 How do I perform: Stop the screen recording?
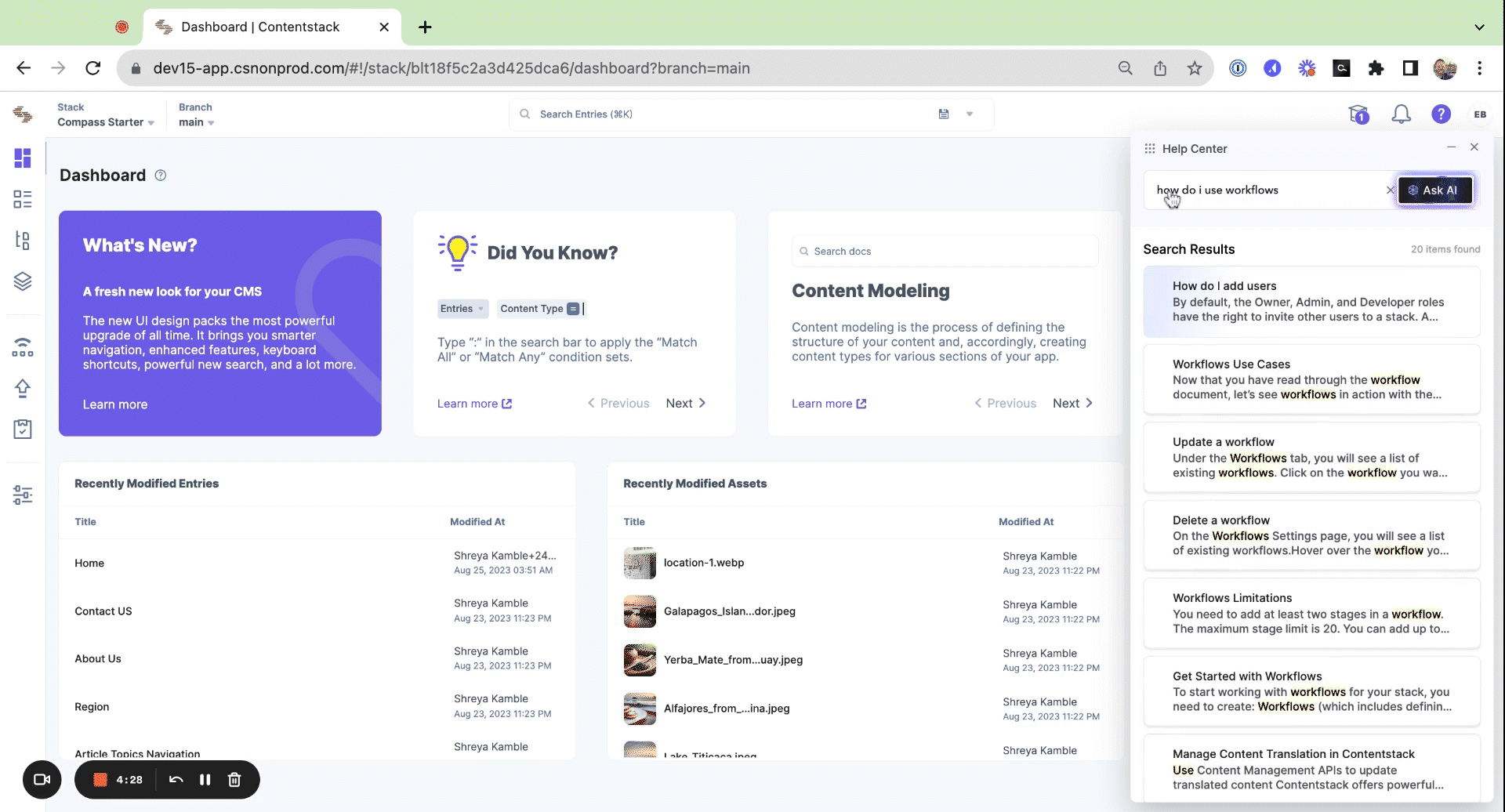[100, 780]
